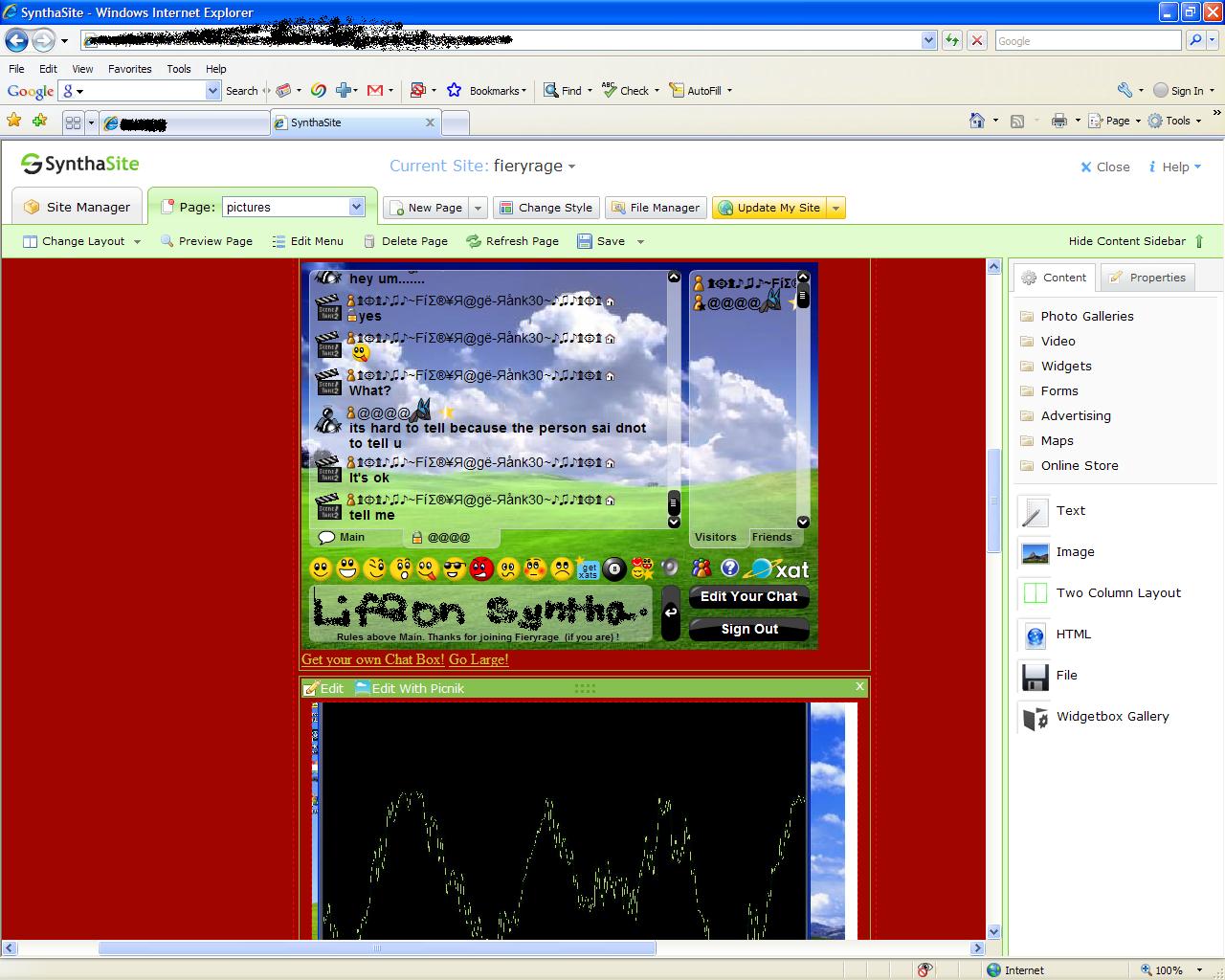Click the chat send return arrow

[671, 612]
